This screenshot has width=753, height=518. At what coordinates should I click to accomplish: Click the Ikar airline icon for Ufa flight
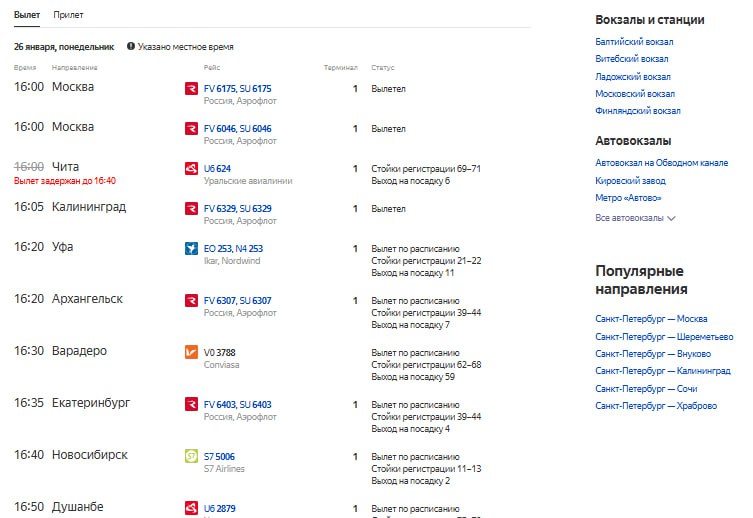pos(191,249)
